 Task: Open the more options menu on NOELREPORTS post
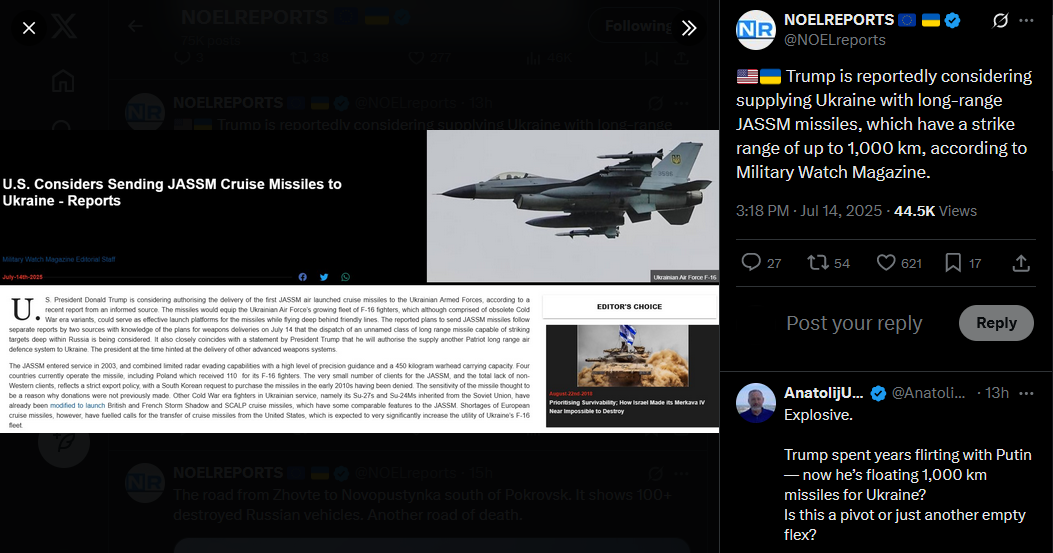1026,21
